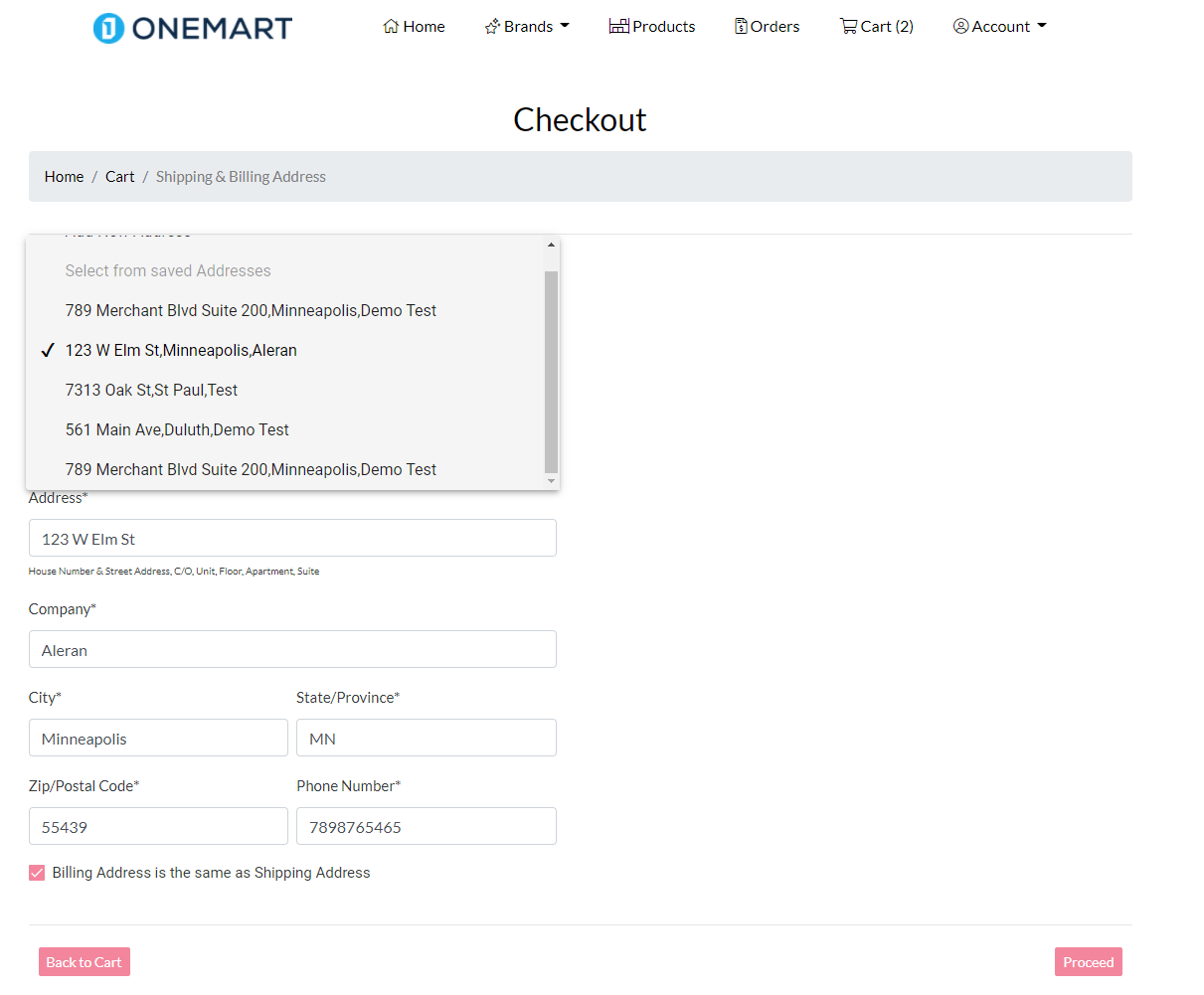Image resolution: width=1204 pixels, height=995 pixels.
Task: Click the Brands flask icon
Action: coord(489,26)
